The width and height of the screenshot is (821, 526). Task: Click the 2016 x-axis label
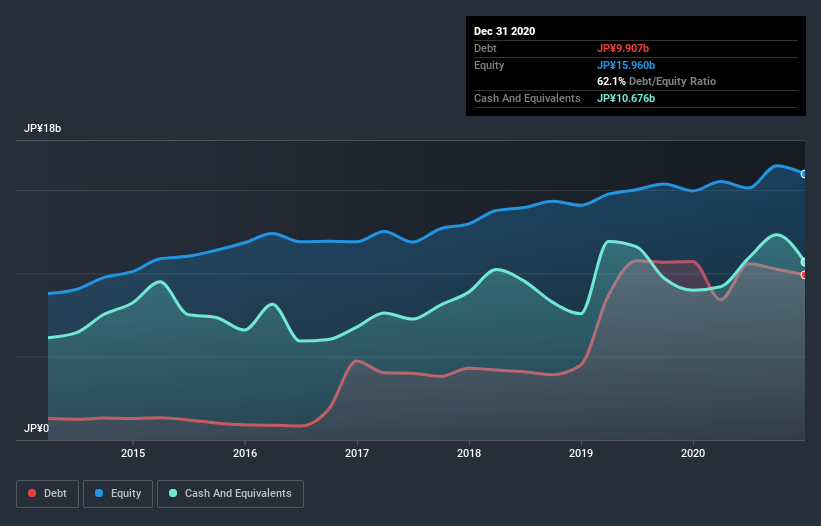(245, 453)
